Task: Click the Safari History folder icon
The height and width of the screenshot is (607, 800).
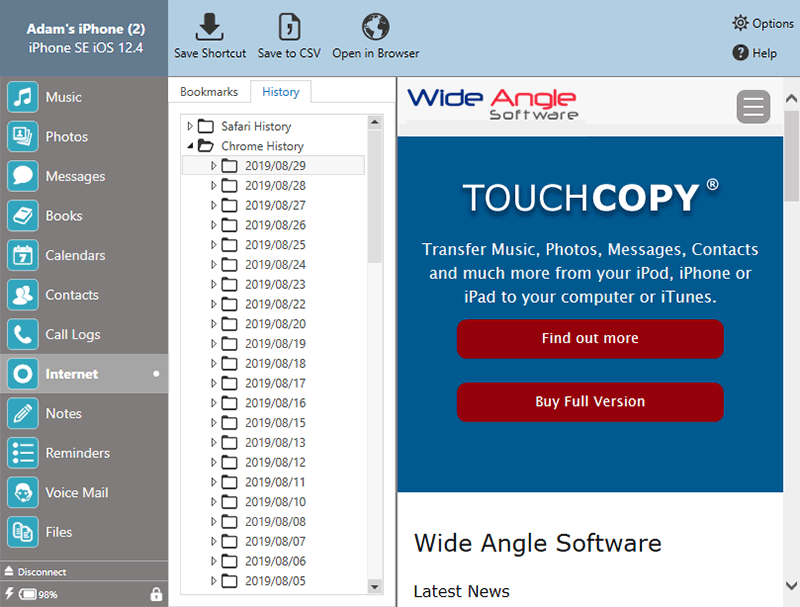Action: 206,126
